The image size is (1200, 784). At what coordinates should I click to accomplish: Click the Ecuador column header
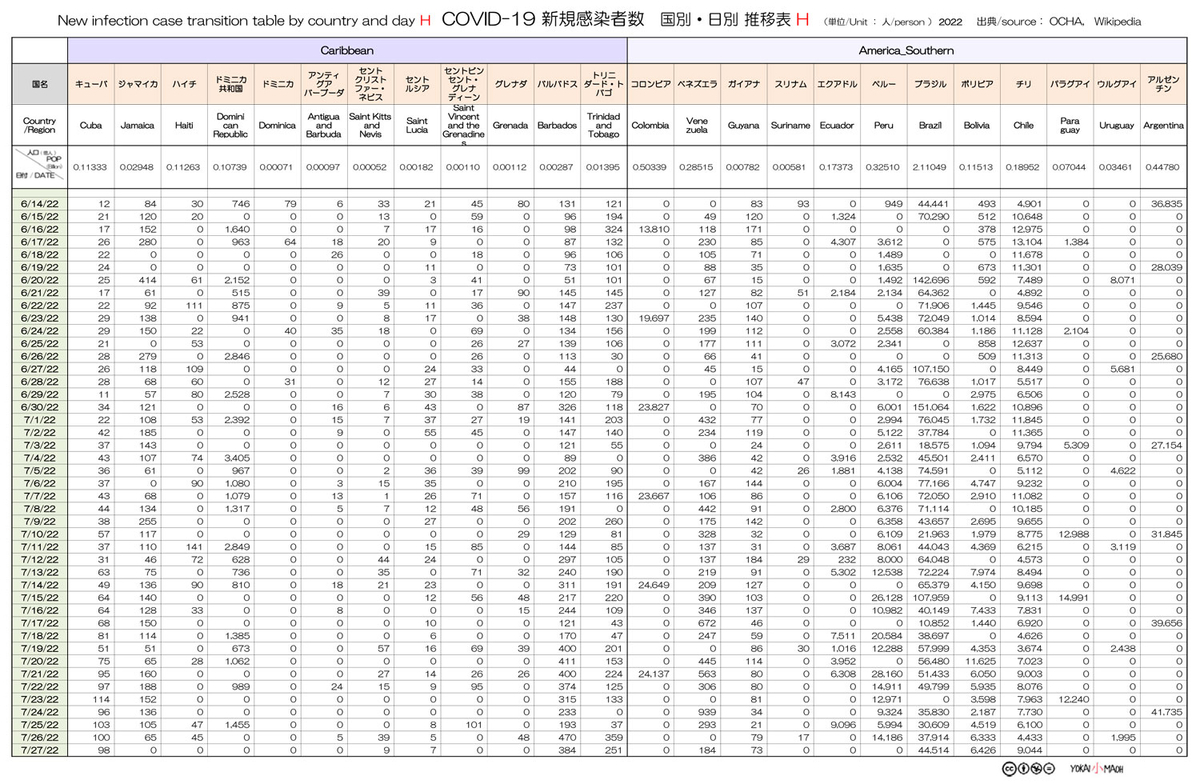[837, 126]
